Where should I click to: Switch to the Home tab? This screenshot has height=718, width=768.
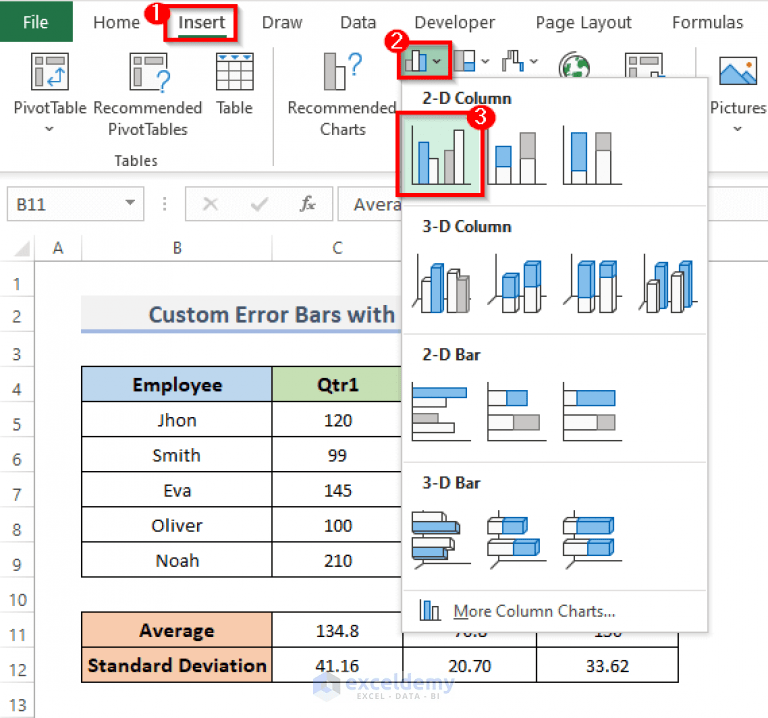[x=116, y=23]
